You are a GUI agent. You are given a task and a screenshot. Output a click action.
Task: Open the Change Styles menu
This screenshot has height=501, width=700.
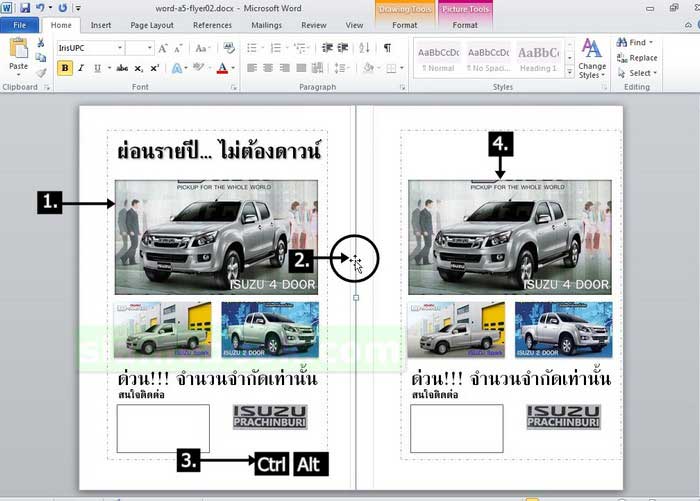coord(592,58)
